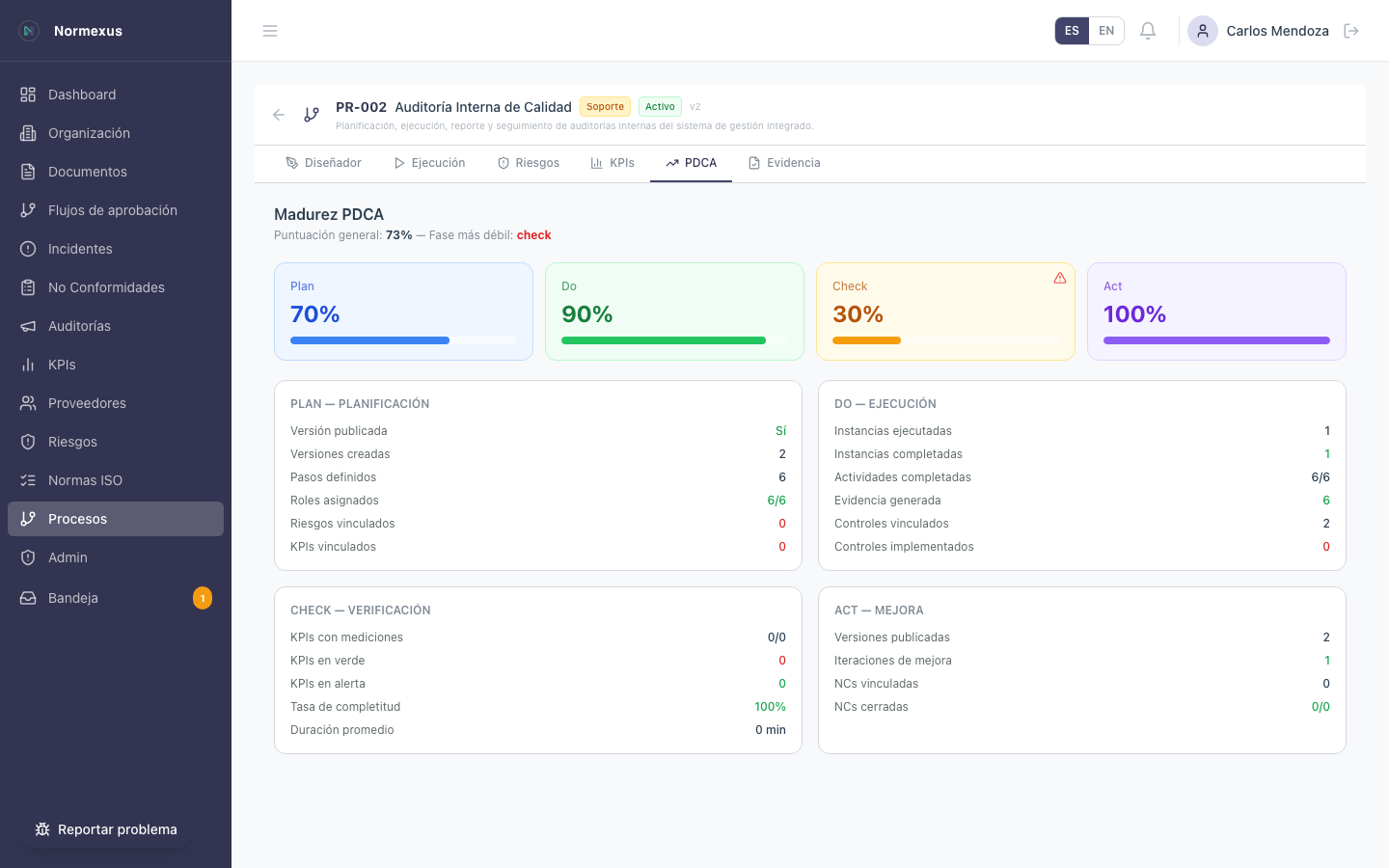
Task: Click the process branch icon beside PR-002
Action: click(312, 115)
